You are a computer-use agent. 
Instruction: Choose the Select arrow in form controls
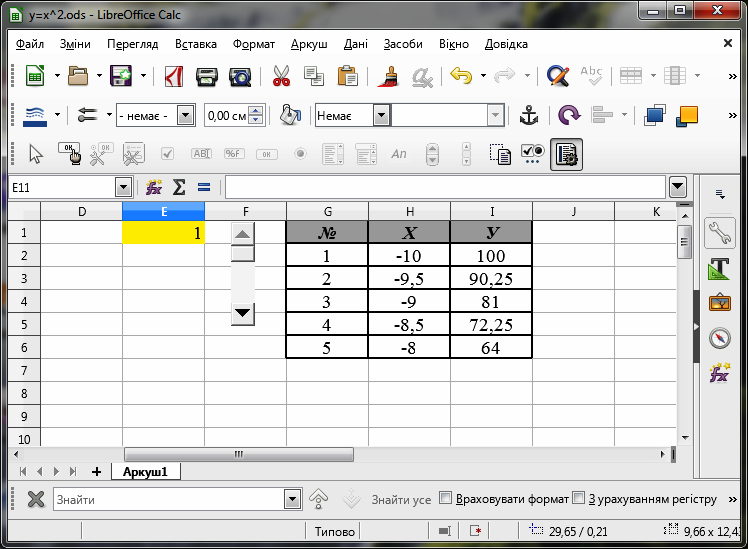tap(36, 154)
